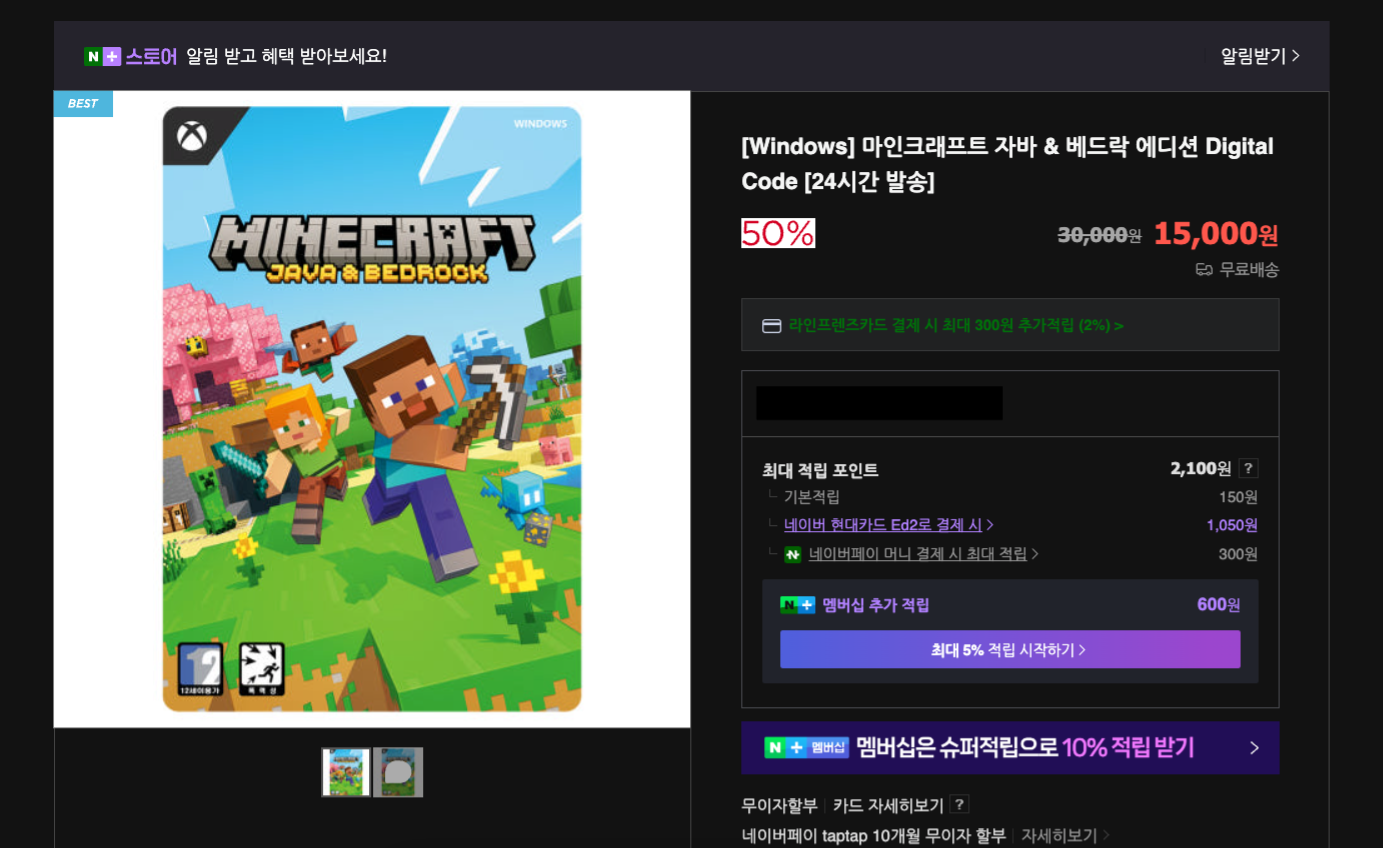Viewport: 1383px width, 848px height.
Task: Click the Naver Pay N icon
Action: point(793,554)
